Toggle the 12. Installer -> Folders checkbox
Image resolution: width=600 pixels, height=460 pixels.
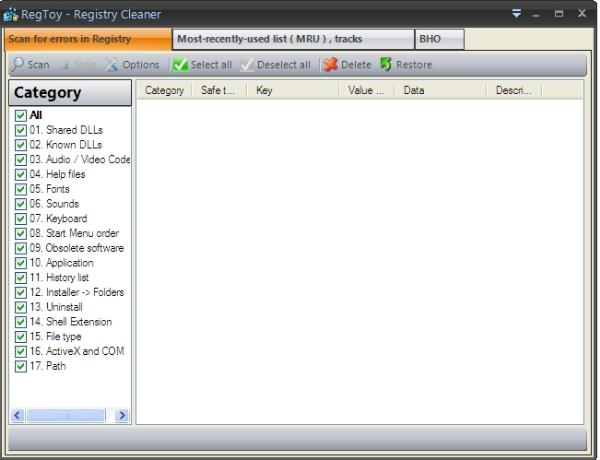click(21, 293)
